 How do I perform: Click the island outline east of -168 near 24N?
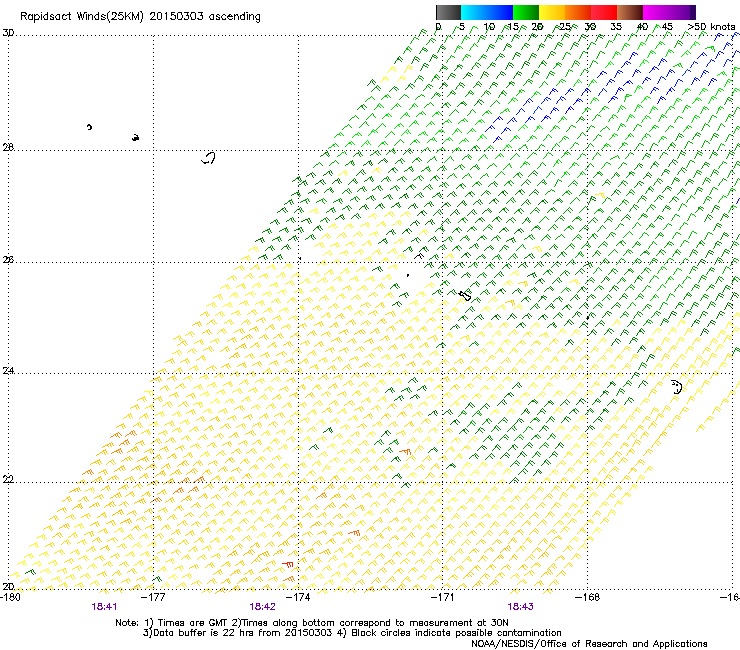point(677,387)
